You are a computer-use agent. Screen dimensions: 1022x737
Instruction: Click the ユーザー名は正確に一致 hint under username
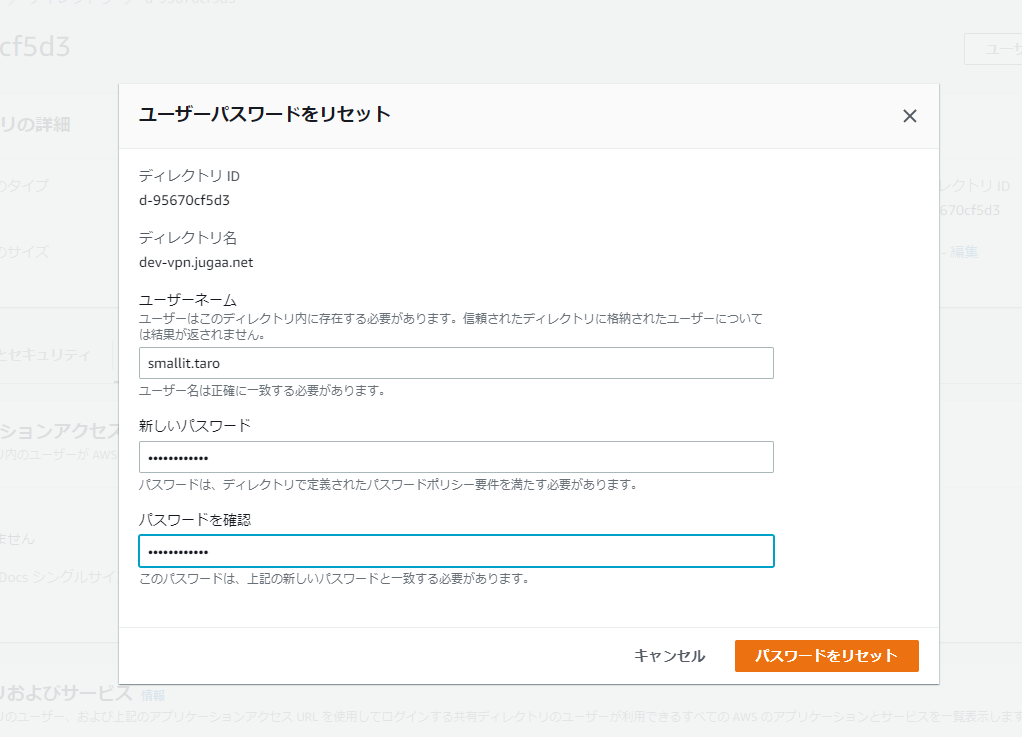coord(261,390)
